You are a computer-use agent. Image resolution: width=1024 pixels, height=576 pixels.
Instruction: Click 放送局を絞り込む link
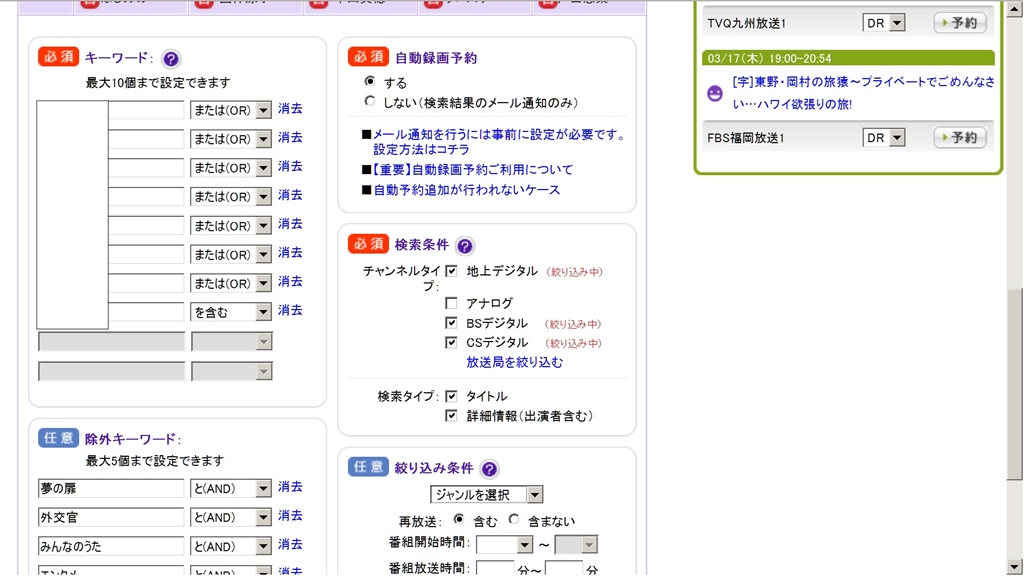pos(514,362)
